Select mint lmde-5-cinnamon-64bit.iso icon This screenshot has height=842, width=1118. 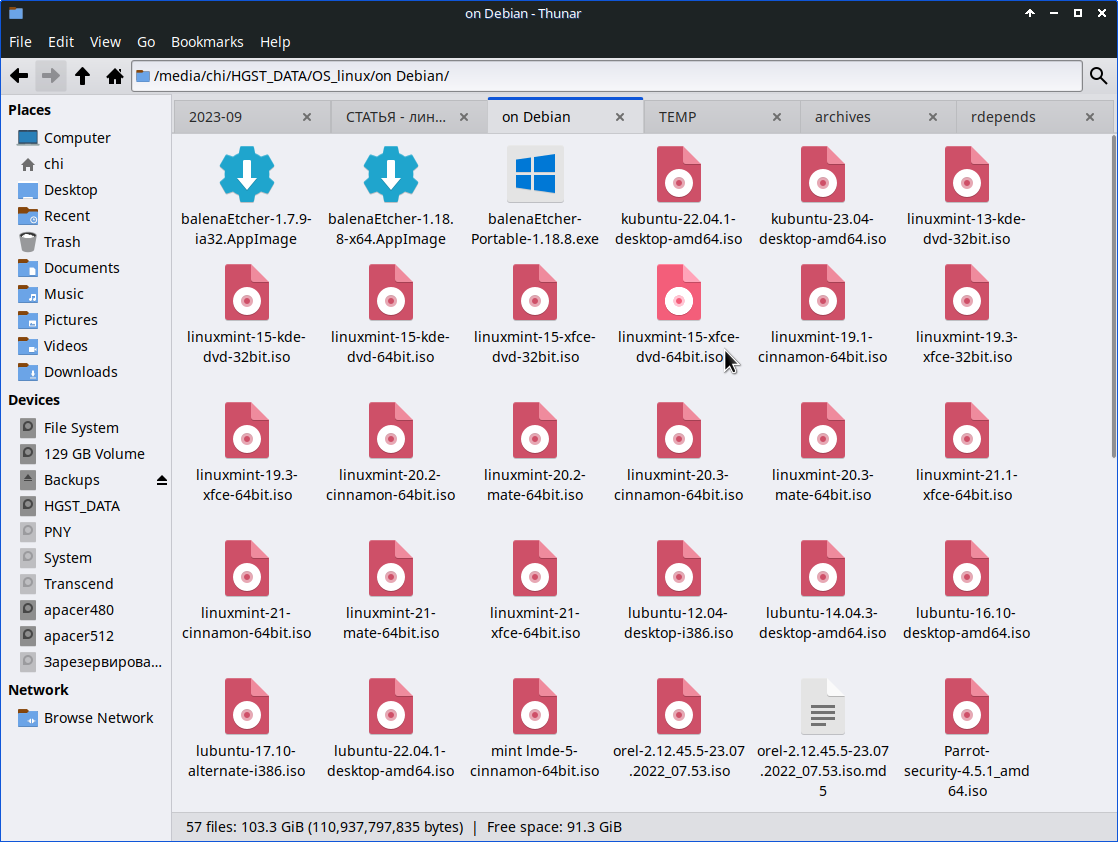535,707
